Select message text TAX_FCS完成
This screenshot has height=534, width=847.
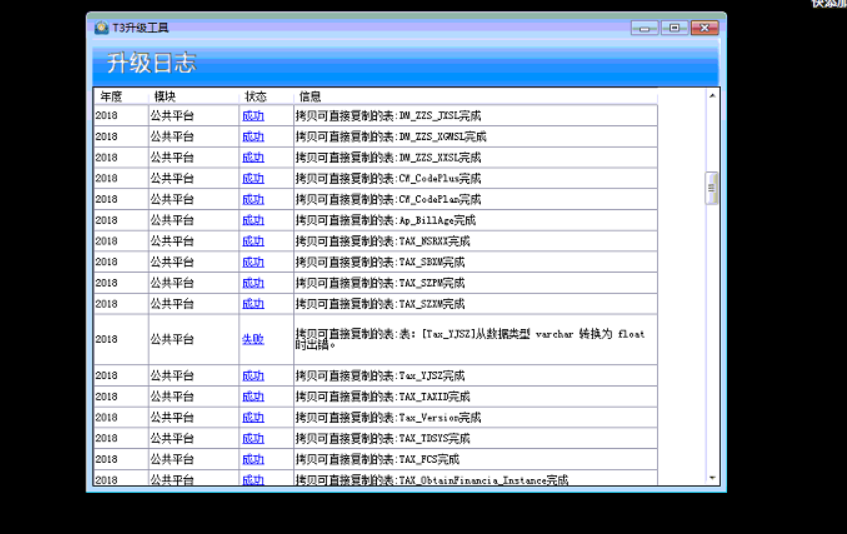[429, 459]
